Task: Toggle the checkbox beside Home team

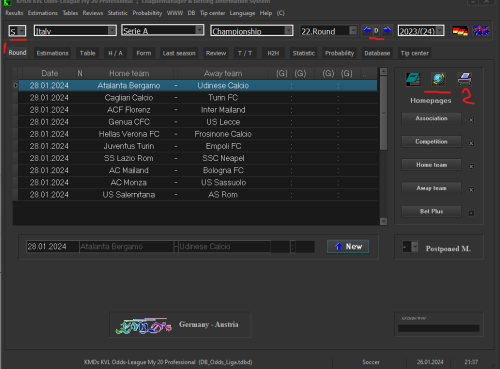Action: [x=471, y=166]
